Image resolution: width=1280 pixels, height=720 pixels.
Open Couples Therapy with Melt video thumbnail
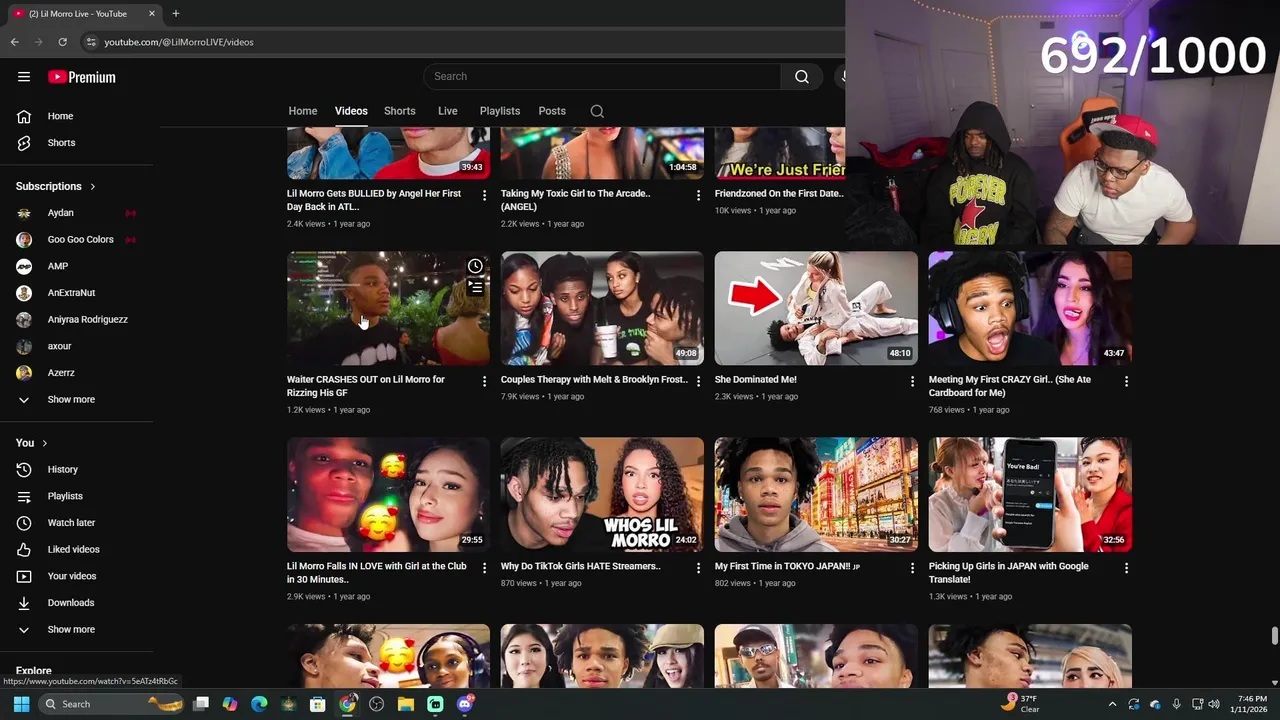tap(602, 308)
